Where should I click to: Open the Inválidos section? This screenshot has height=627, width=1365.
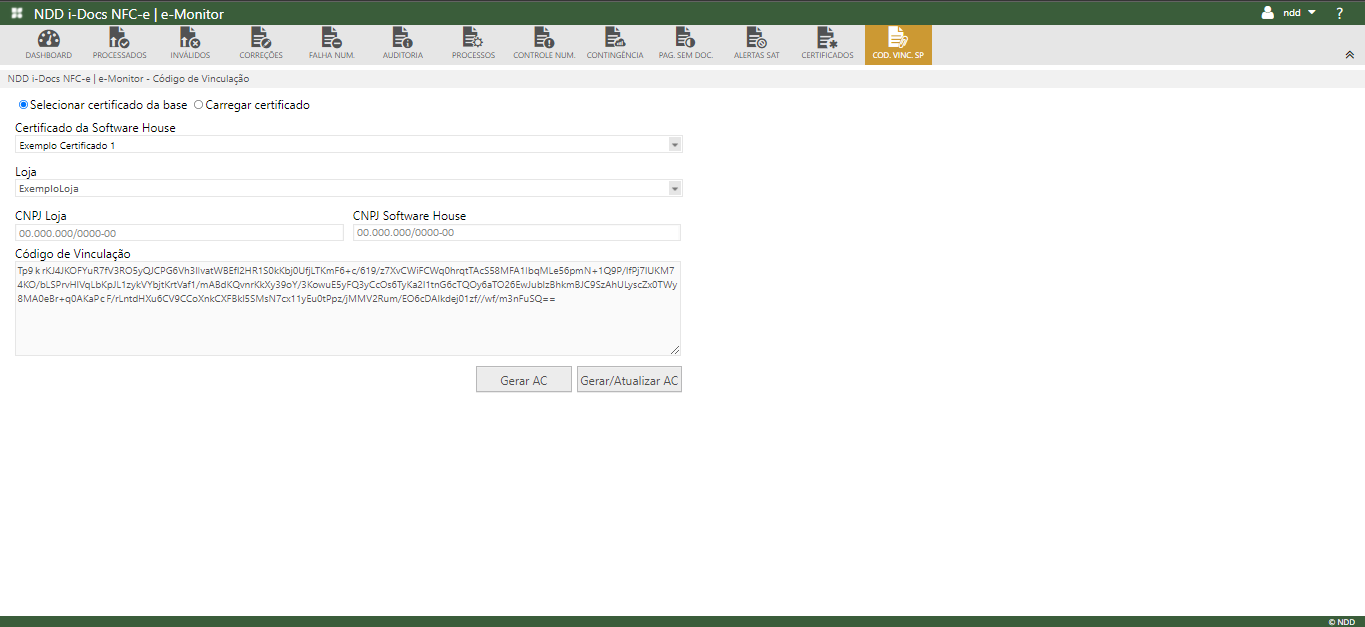(190, 45)
